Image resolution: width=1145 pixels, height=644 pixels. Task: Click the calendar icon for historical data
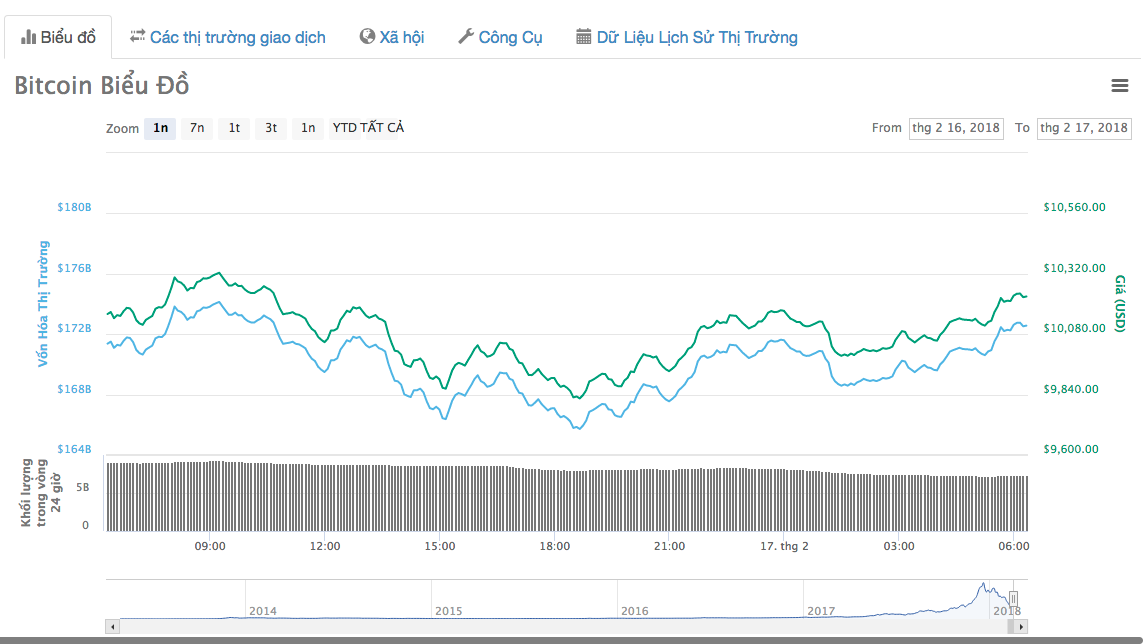click(583, 36)
